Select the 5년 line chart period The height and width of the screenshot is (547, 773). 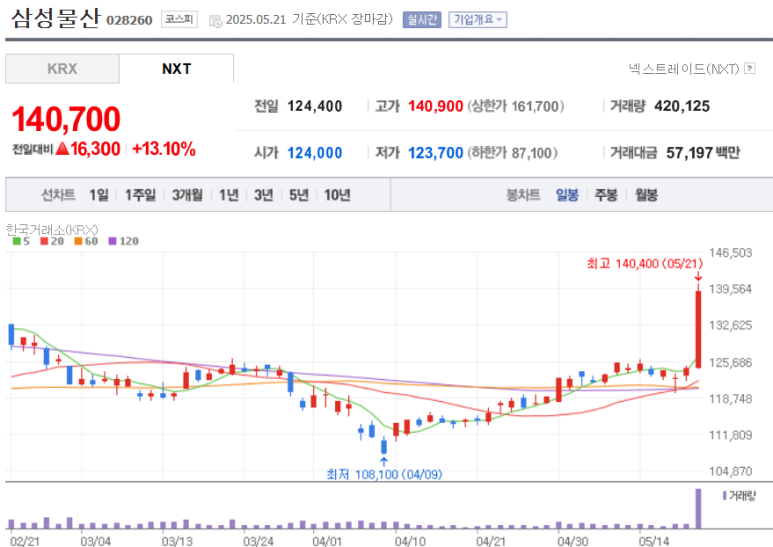tap(299, 195)
